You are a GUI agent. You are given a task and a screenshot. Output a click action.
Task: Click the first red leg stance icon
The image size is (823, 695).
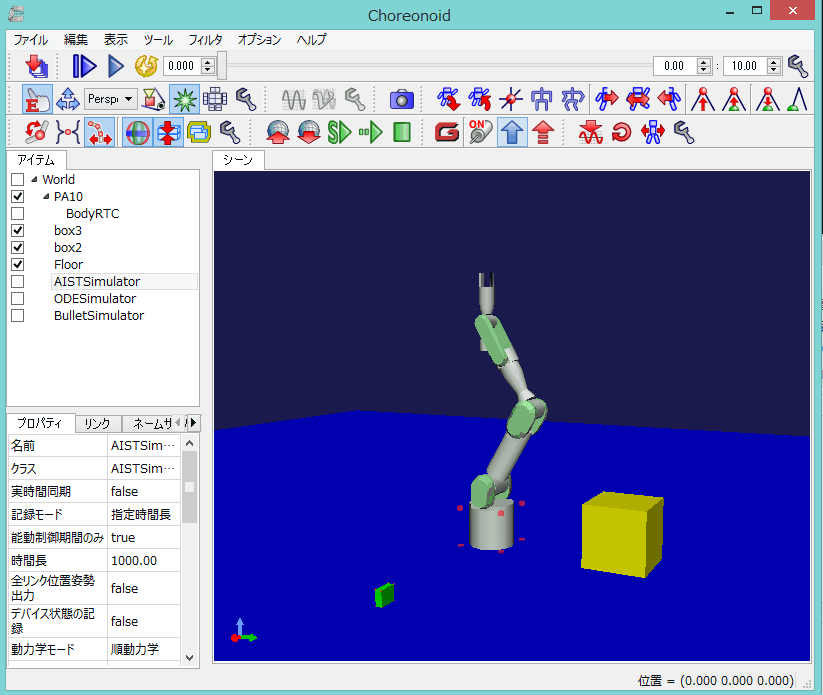point(703,99)
